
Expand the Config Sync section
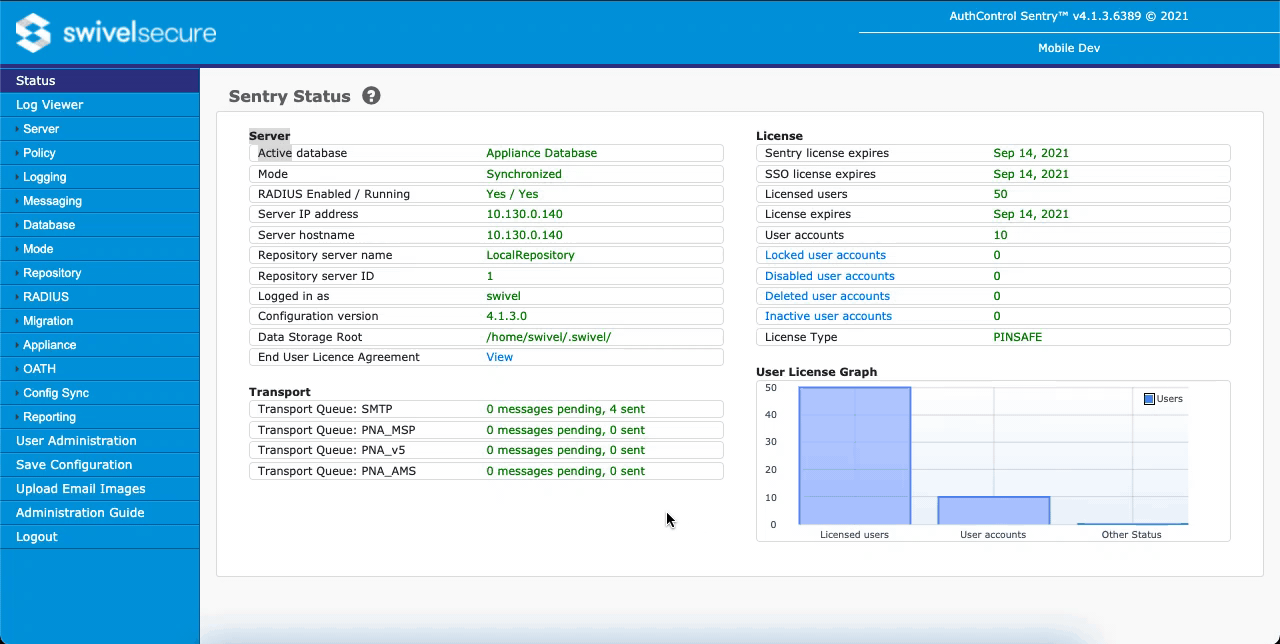pos(56,393)
